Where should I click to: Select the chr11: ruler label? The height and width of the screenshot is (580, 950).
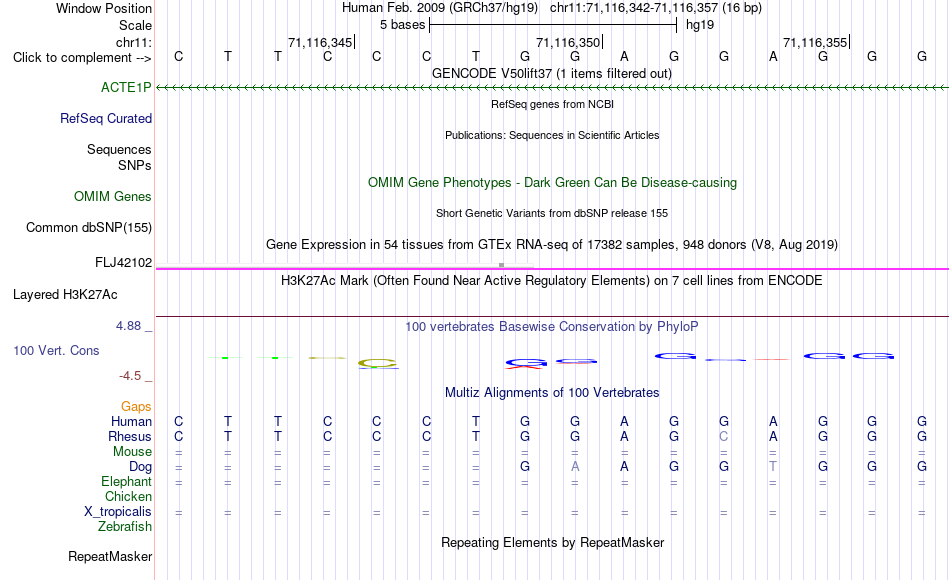(134, 42)
